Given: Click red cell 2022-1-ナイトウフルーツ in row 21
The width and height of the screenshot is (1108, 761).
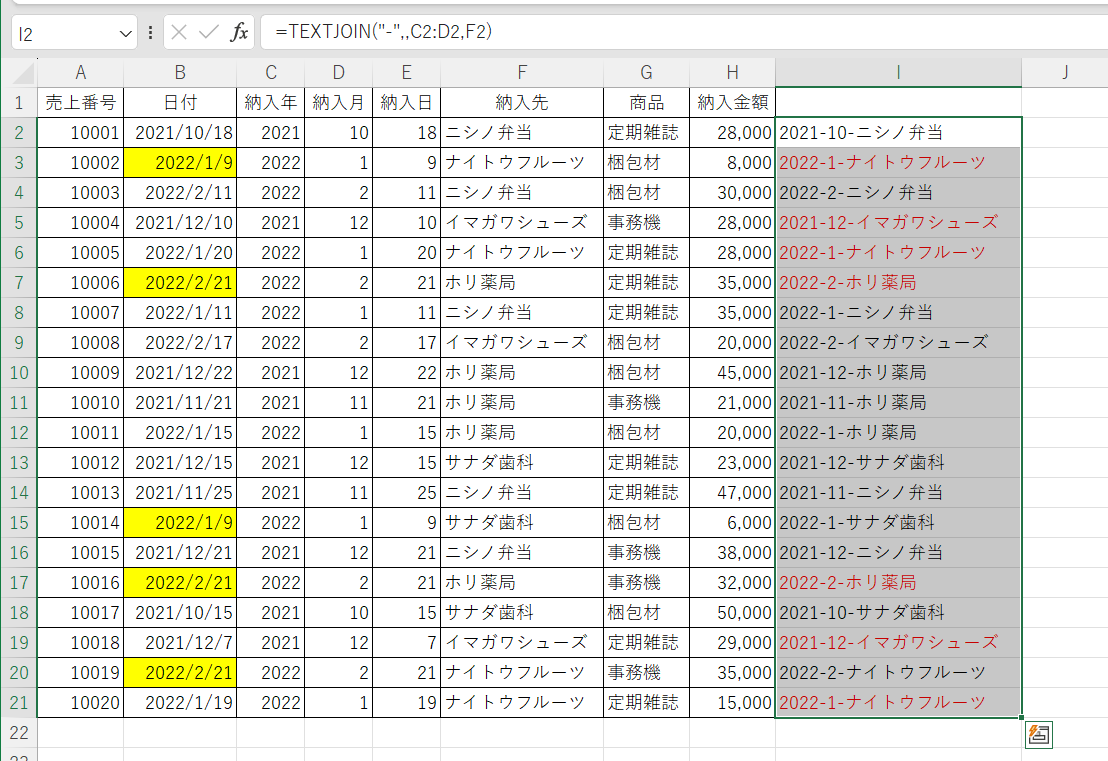Looking at the screenshot, I should [898, 702].
